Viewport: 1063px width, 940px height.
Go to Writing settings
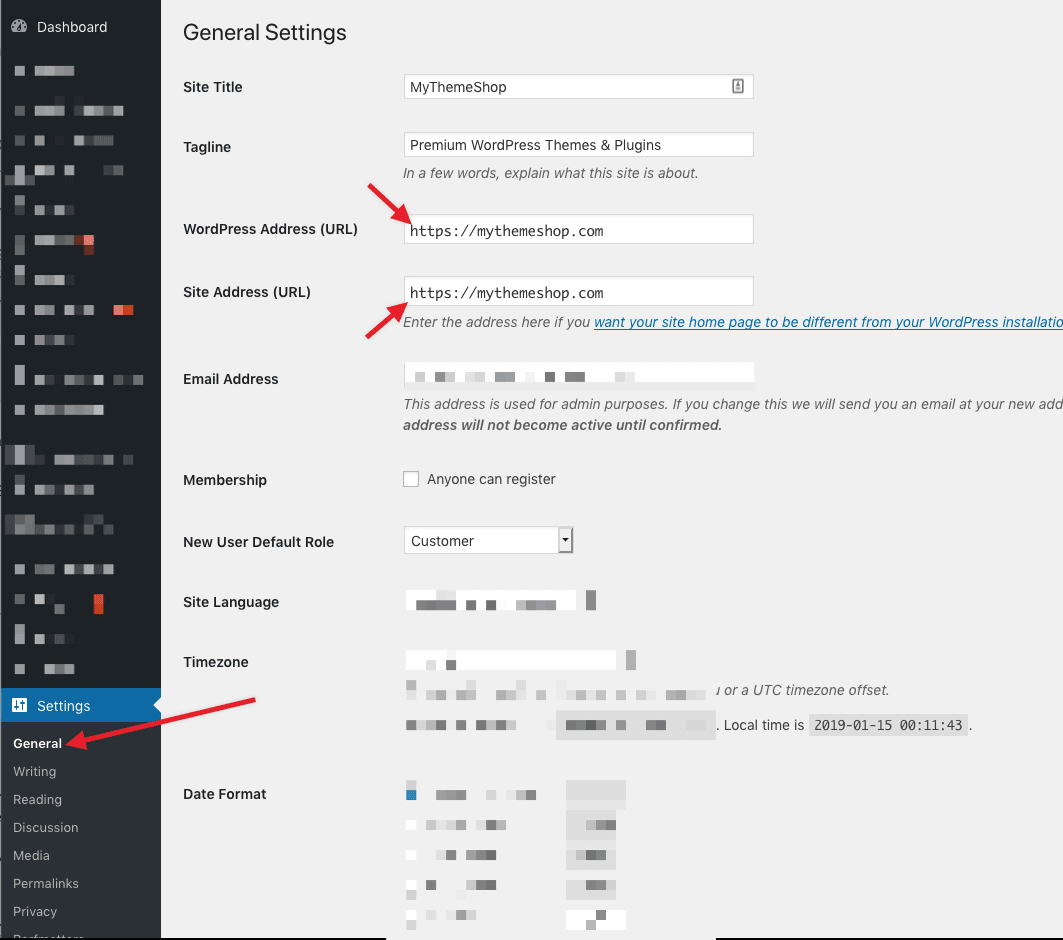[35, 771]
